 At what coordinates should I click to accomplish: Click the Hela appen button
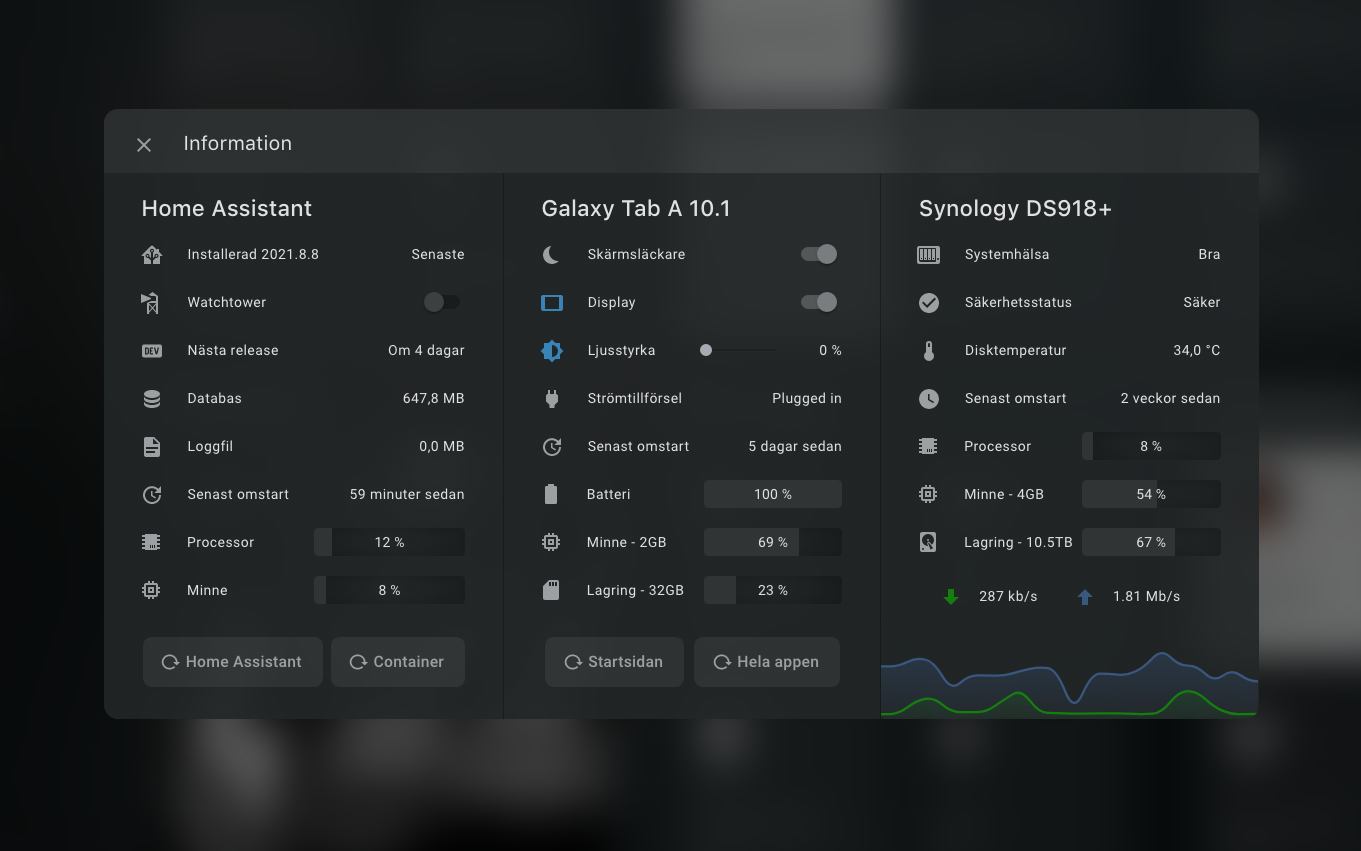point(767,662)
